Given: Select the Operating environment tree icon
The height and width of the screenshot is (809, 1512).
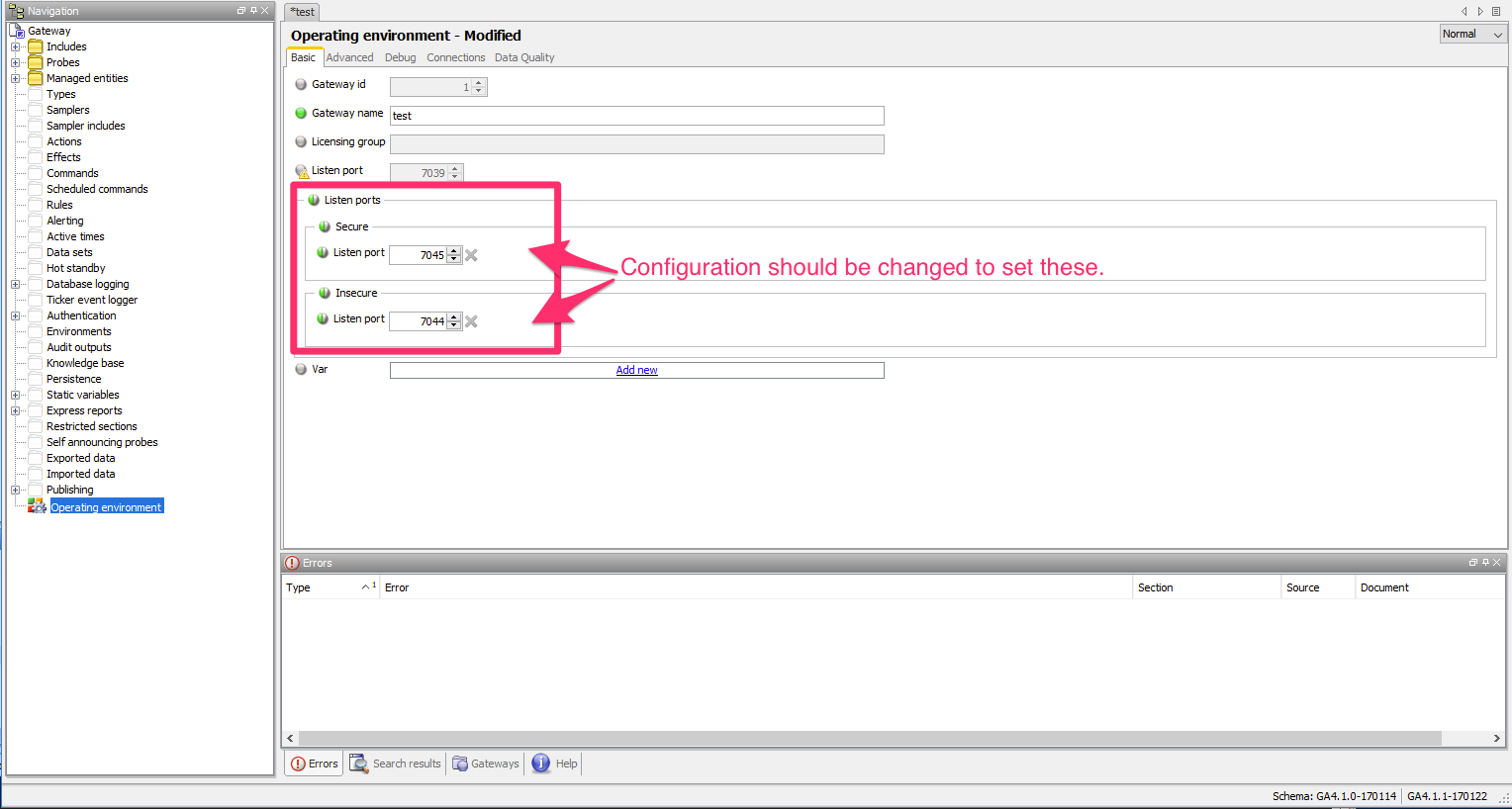Looking at the screenshot, I should [37, 505].
